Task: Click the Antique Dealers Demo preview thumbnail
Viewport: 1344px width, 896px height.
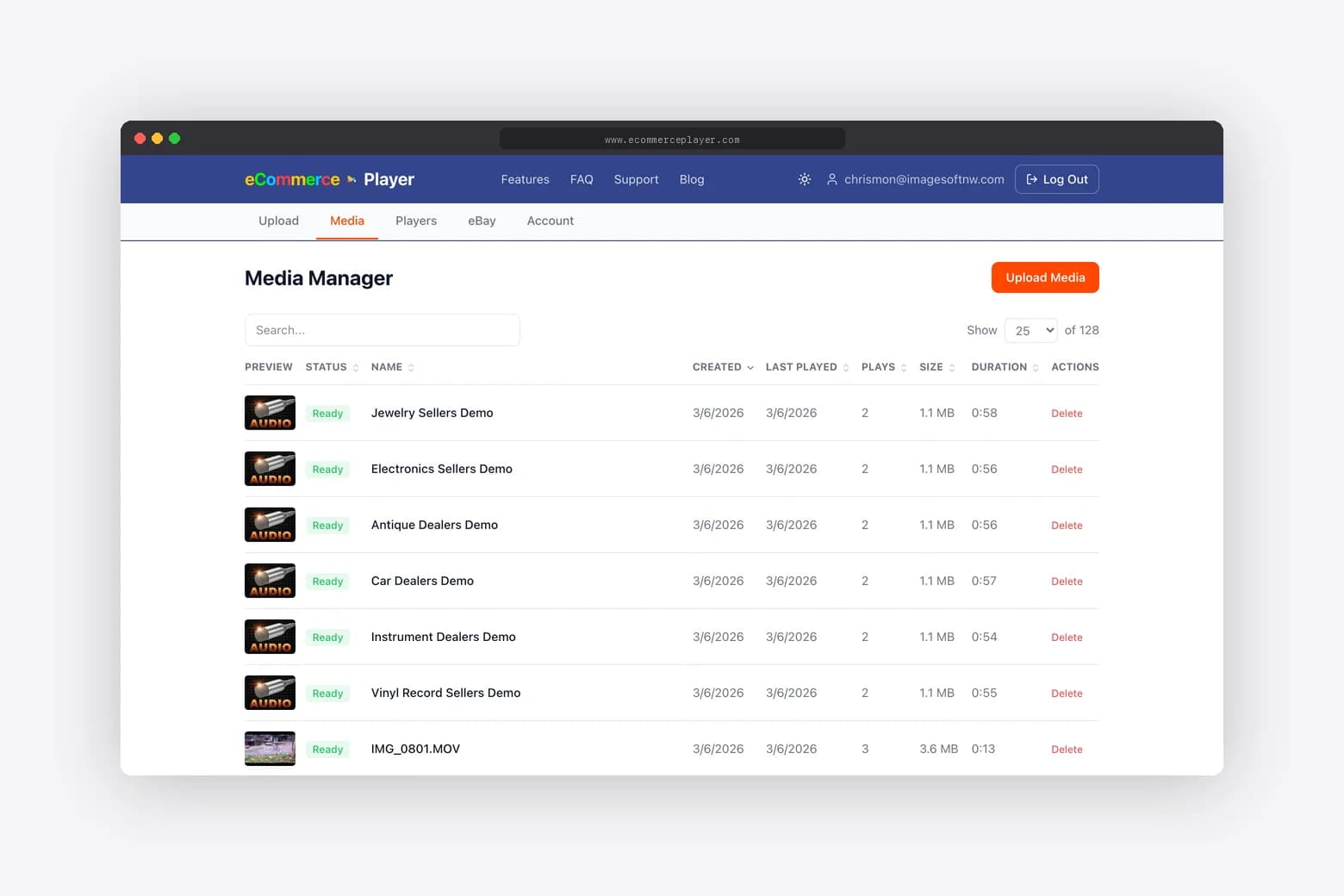Action: (269, 524)
